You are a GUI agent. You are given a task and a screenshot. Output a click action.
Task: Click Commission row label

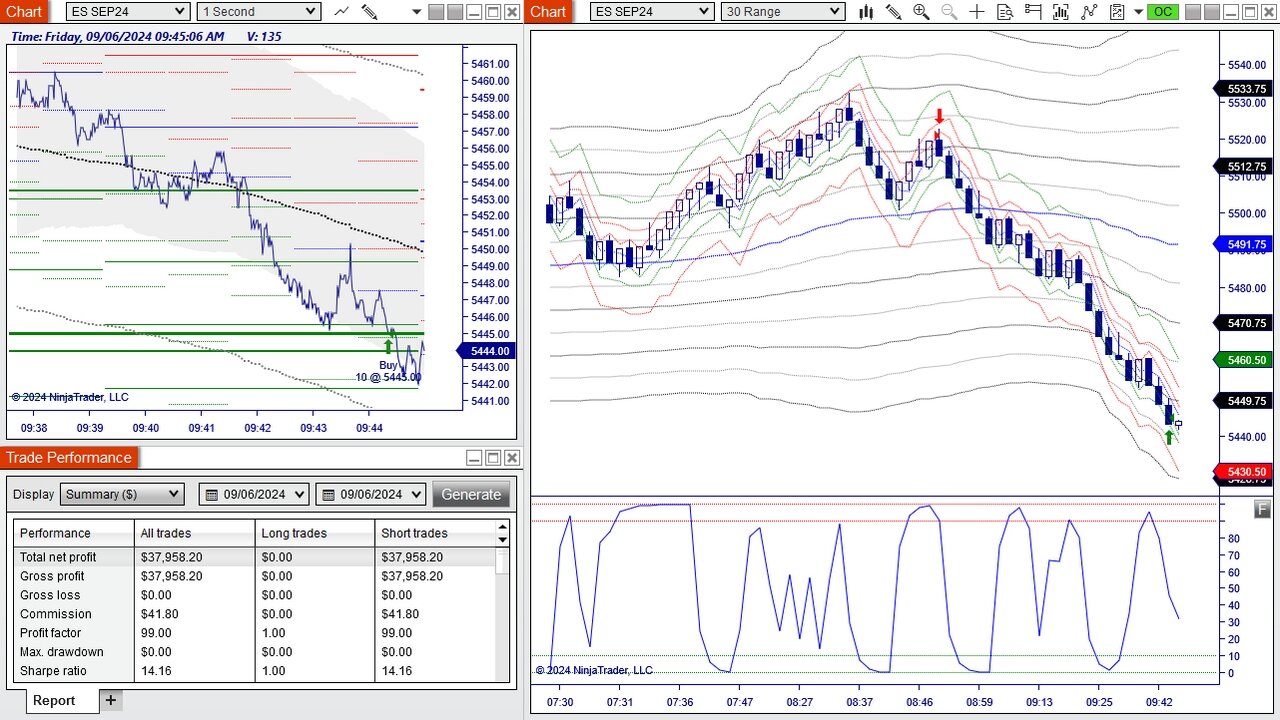click(x=55, y=614)
